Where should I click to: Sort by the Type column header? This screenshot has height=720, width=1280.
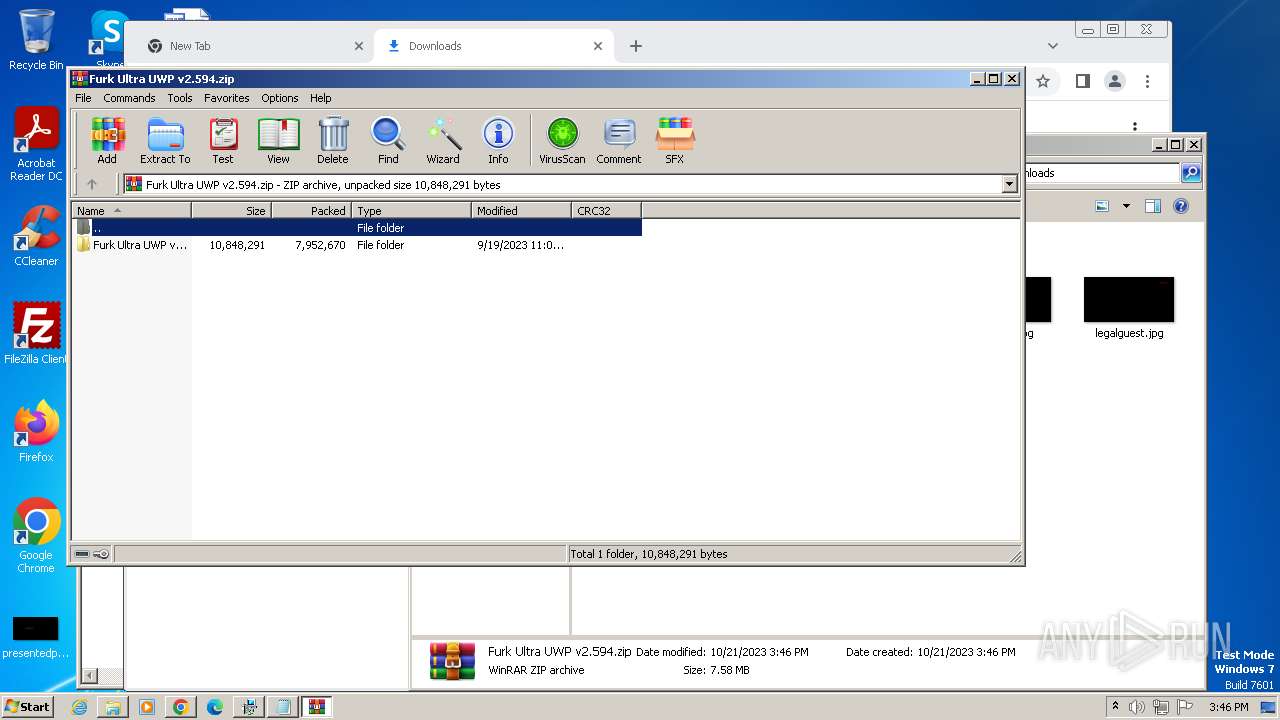411,211
